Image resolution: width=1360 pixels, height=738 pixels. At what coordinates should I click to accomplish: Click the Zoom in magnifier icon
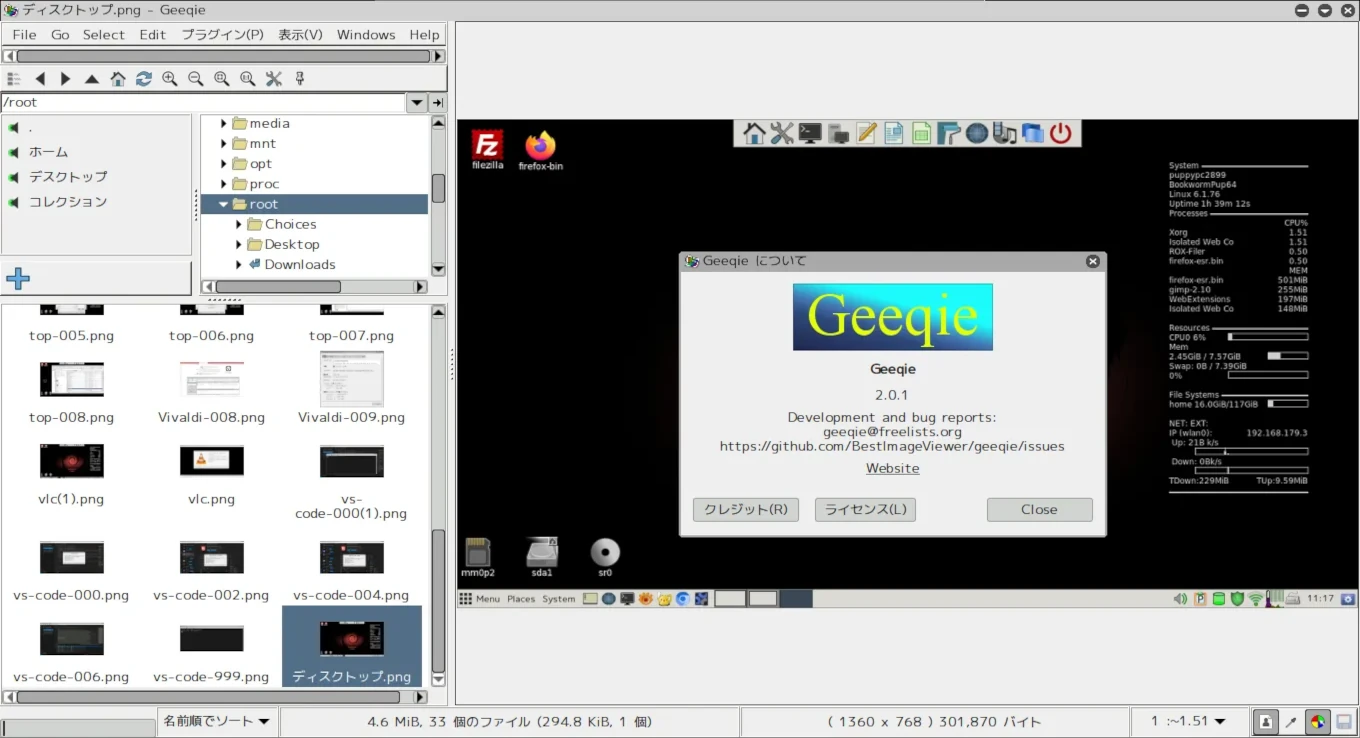click(170, 79)
